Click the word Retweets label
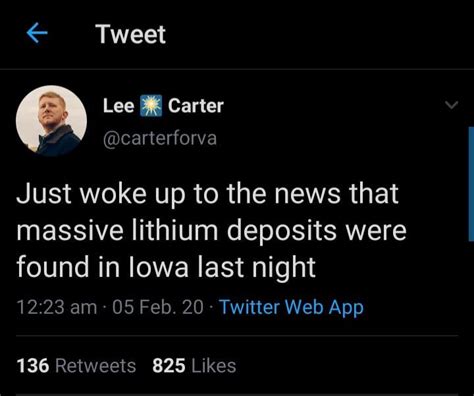The width and height of the screenshot is (474, 396). pos(96,365)
